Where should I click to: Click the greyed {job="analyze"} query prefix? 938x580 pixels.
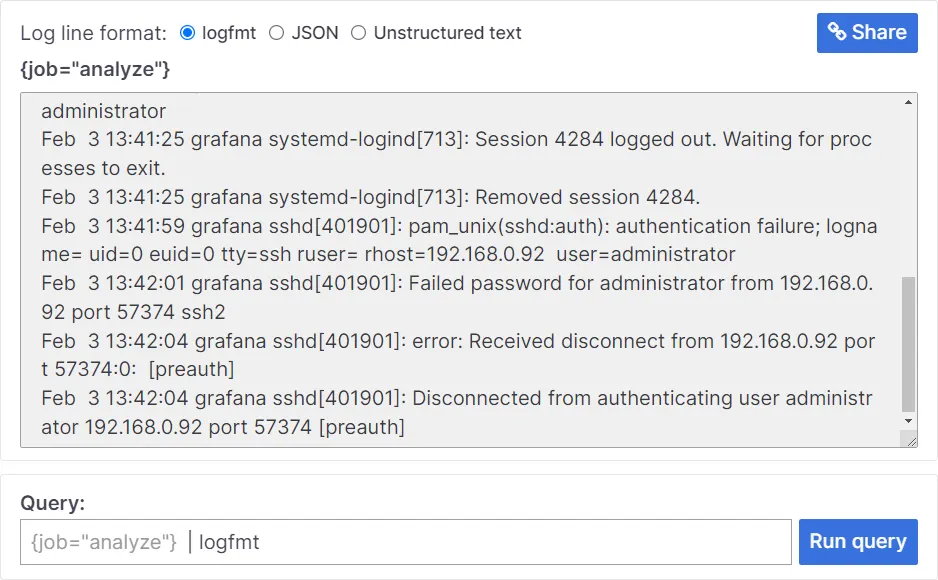pos(104,542)
